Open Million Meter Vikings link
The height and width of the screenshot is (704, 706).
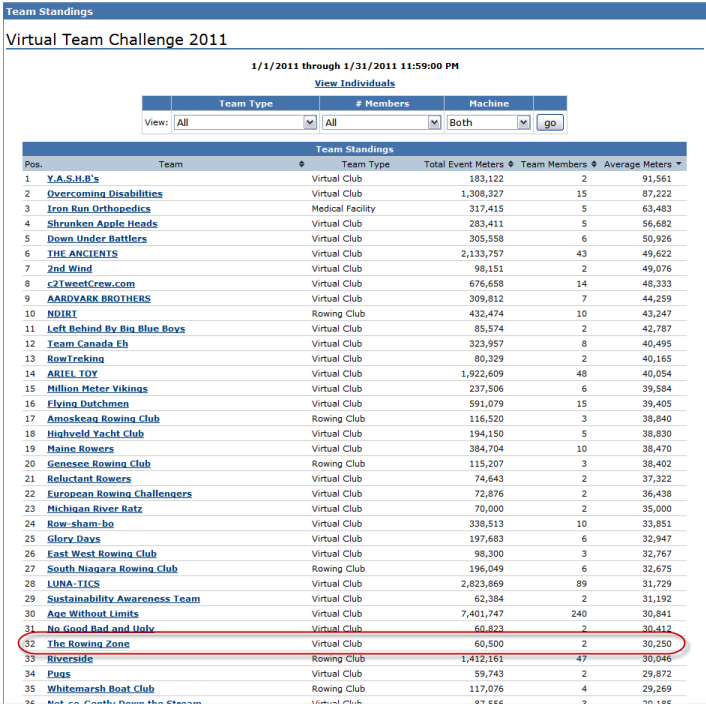coord(97,388)
